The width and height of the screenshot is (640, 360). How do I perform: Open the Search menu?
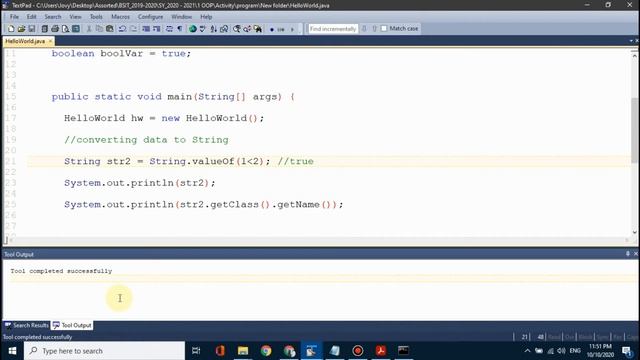point(53,17)
